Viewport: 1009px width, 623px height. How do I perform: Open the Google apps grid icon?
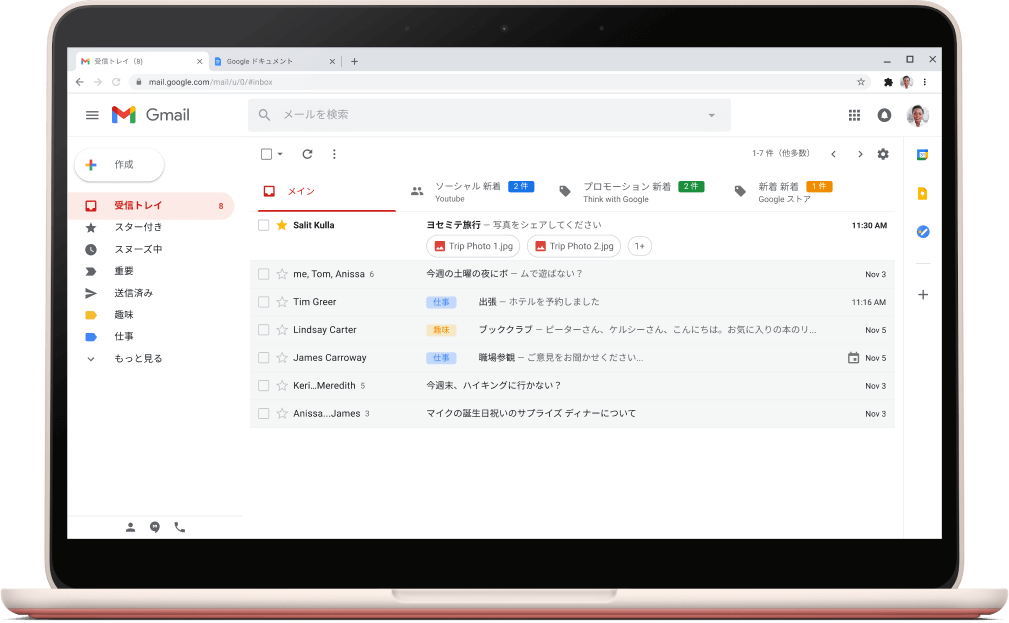click(x=854, y=115)
